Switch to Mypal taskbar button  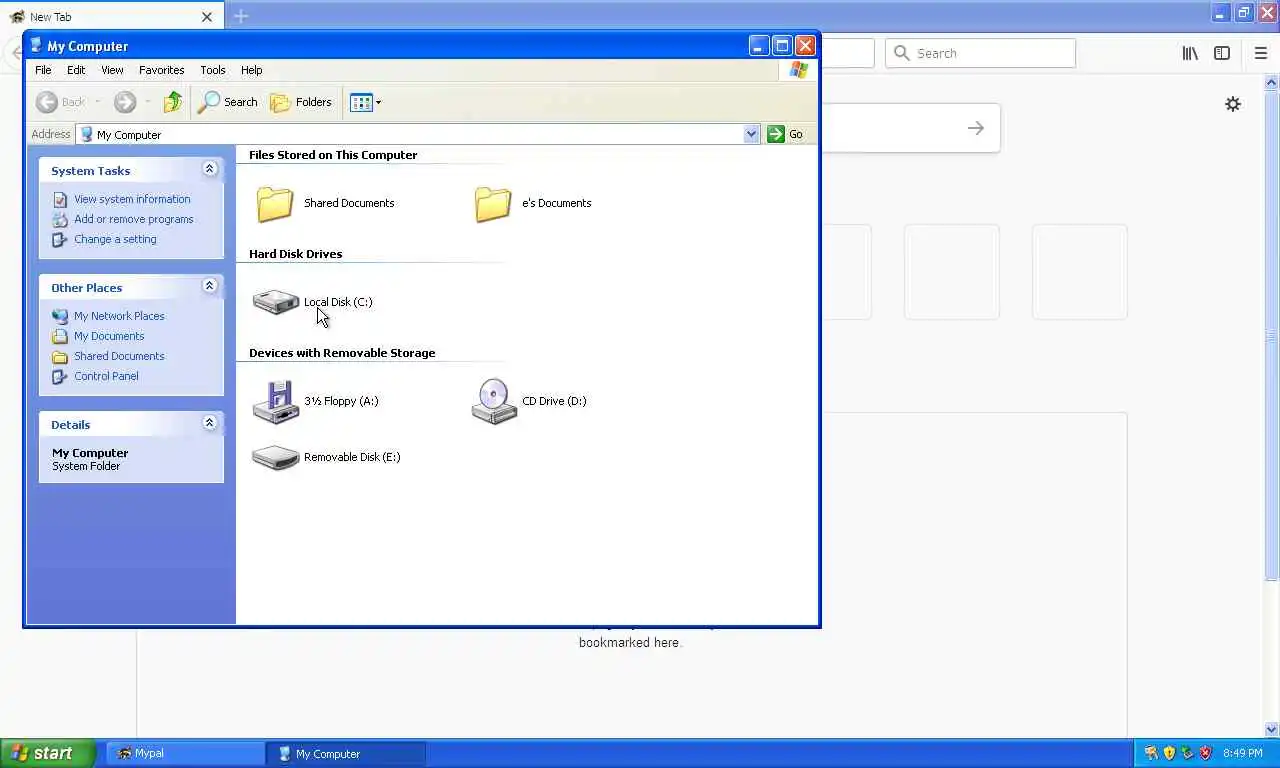(185, 754)
